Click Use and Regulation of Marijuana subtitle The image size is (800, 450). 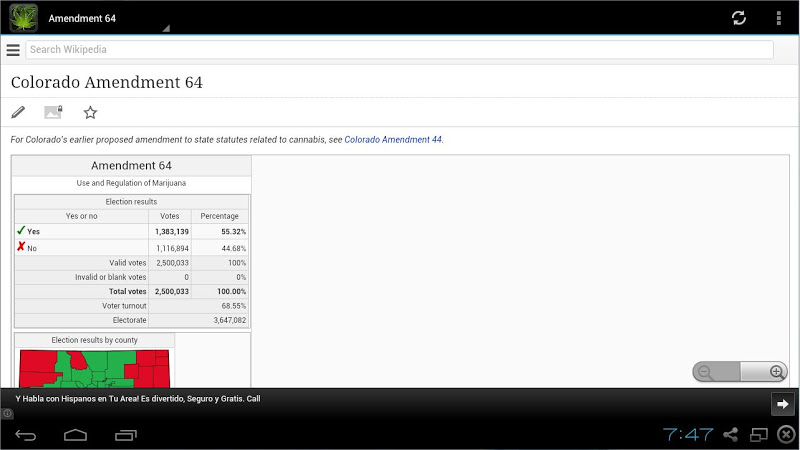131,183
